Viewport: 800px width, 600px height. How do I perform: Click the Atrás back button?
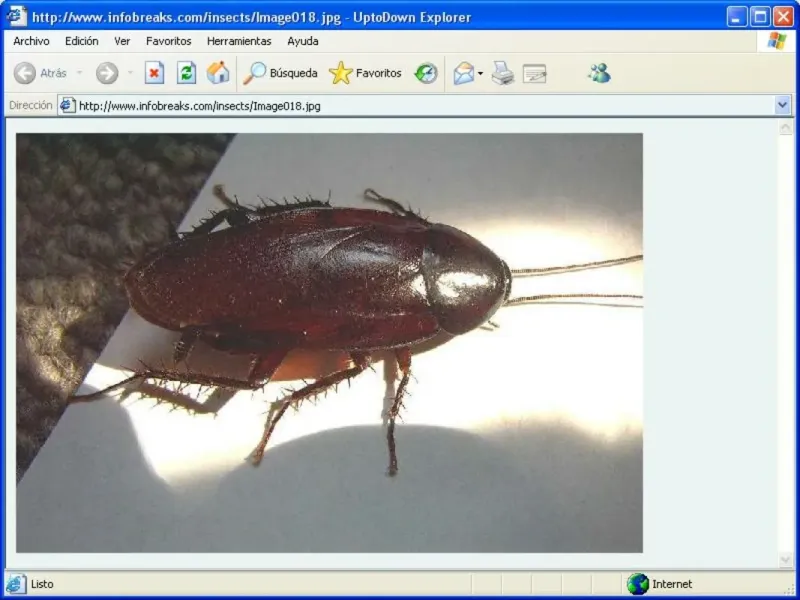click(41, 73)
